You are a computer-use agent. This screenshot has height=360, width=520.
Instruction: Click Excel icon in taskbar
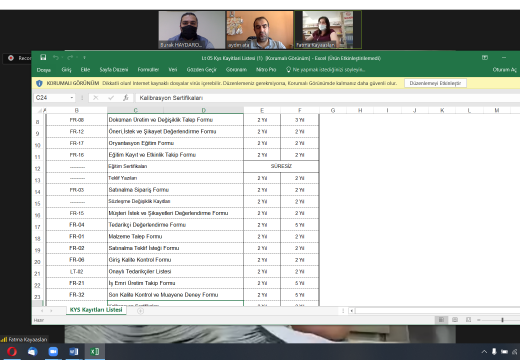point(95,352)
